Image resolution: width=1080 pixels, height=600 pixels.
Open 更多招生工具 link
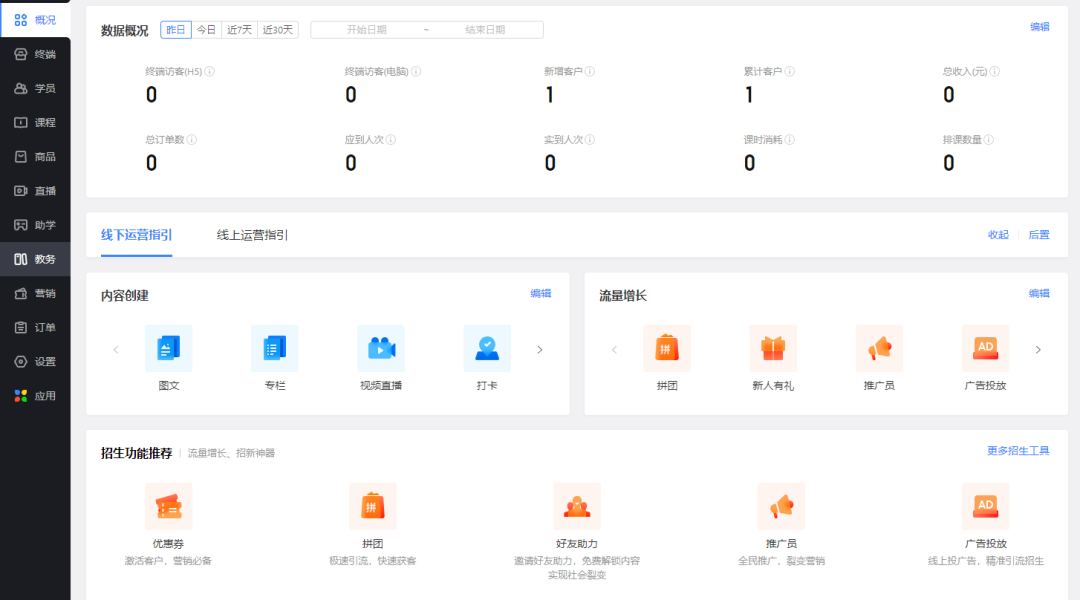(x=1018, y=451)
